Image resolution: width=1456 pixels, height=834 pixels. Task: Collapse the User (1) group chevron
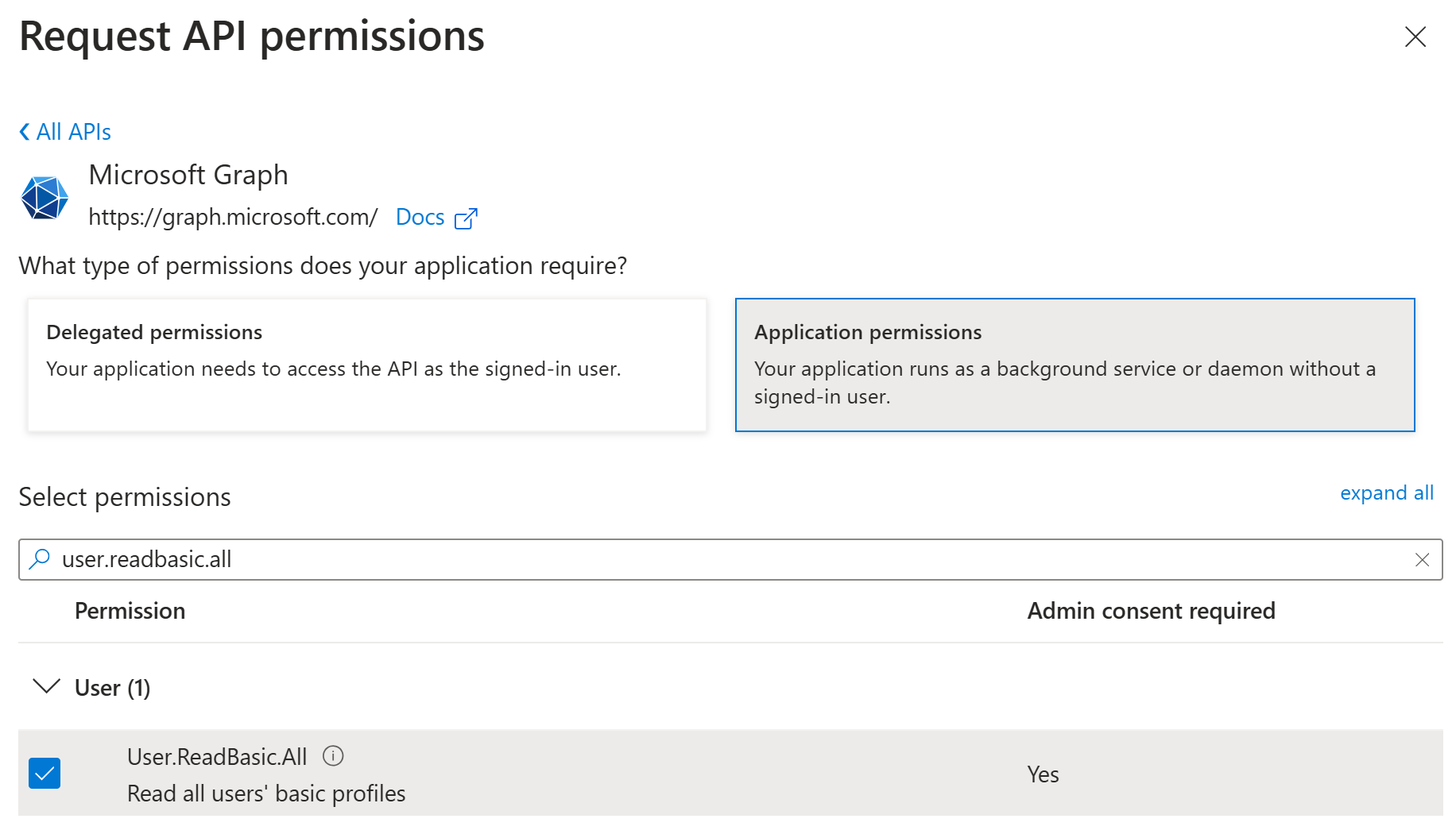pyautogui.click(x=47, y=686)
